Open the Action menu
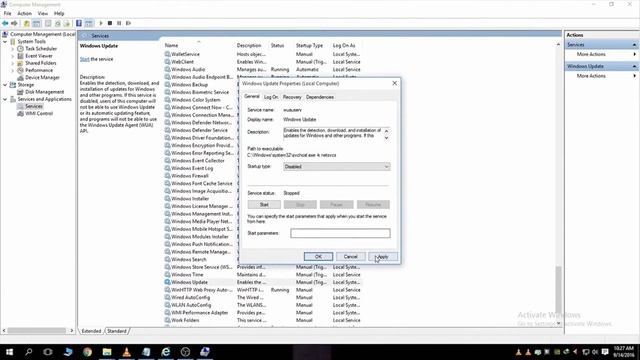Image resolution: width=640 pixels, height=360 pixels. click(x=24, y=13)
